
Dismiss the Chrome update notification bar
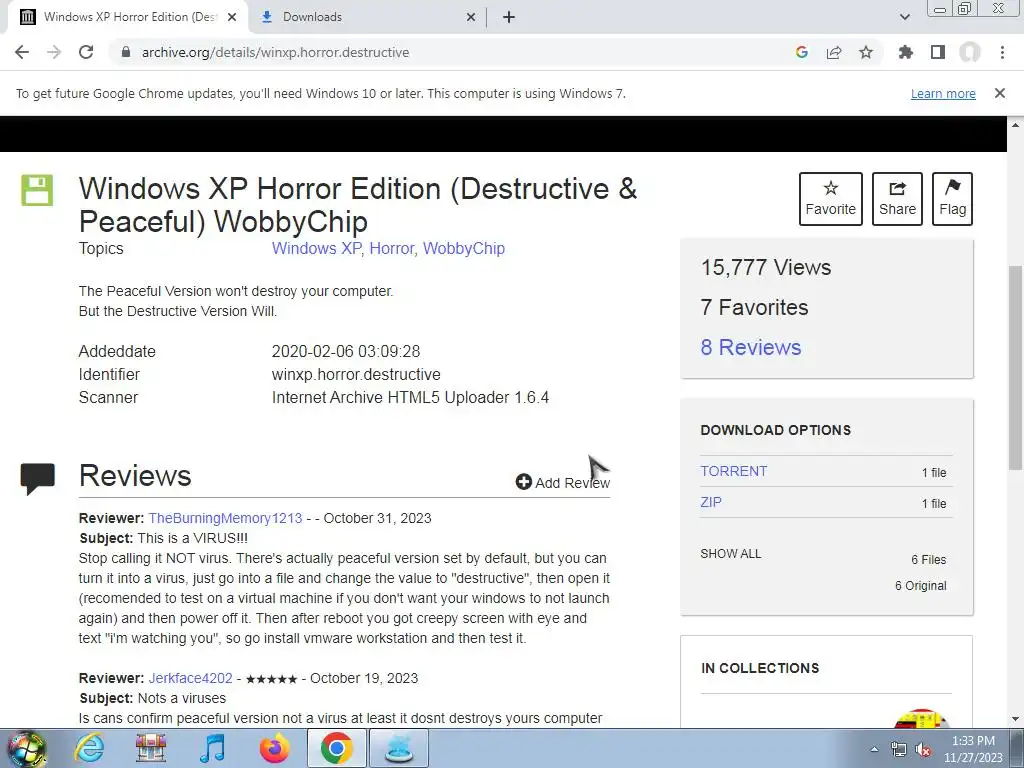click(x=1000, y=93)
